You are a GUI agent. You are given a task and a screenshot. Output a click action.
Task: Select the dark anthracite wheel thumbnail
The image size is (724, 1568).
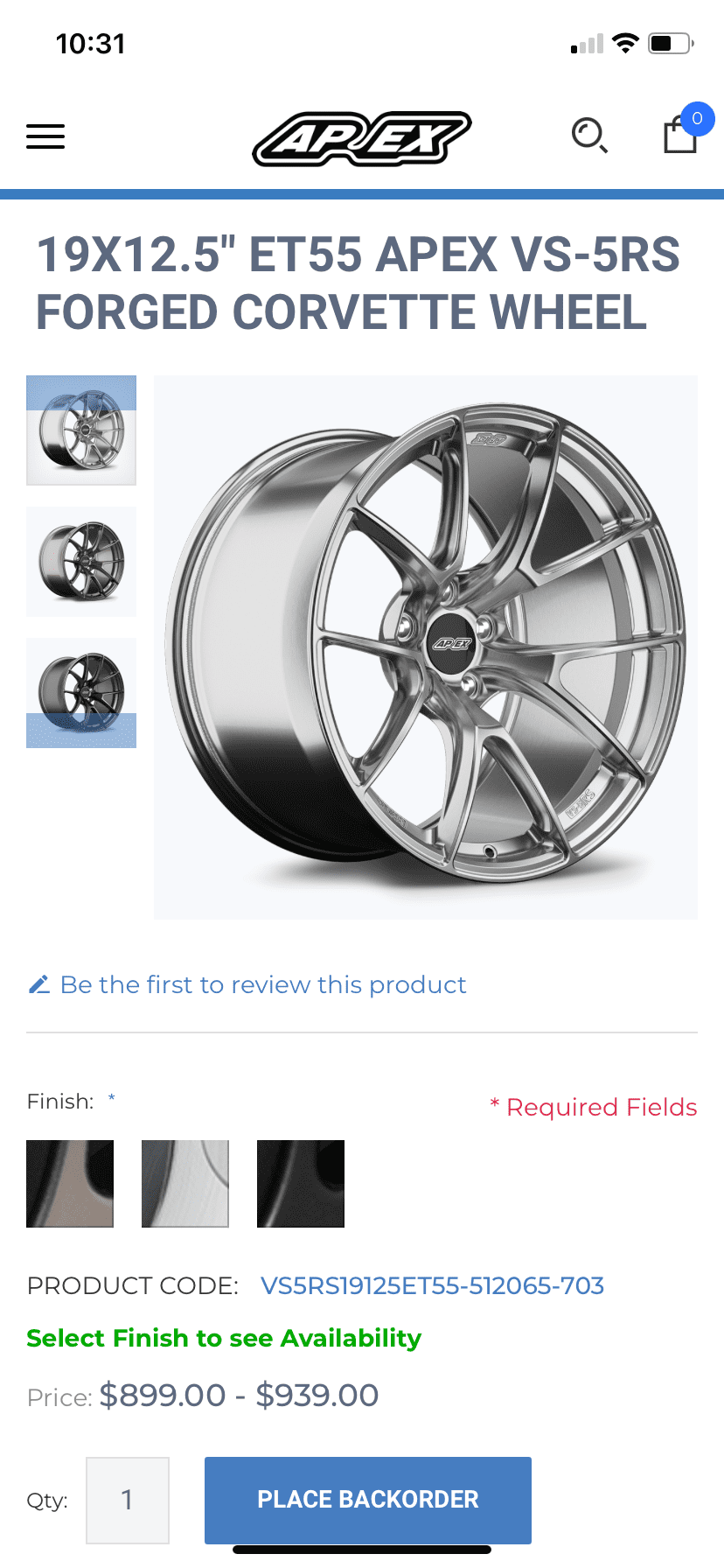[x=81, y=562]
